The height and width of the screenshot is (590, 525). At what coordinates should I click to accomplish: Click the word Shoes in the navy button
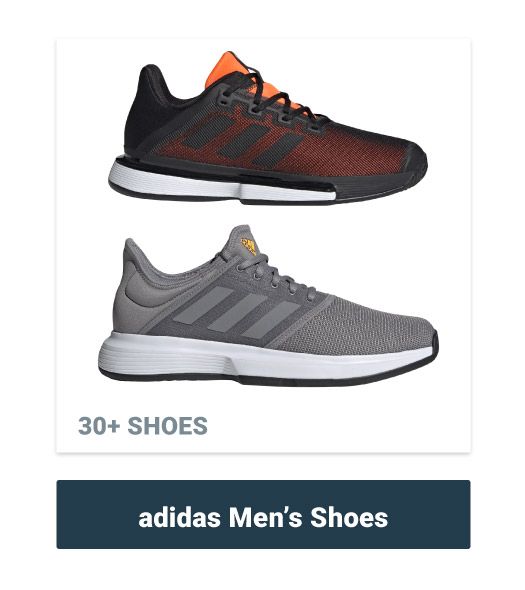pos(349,517)
